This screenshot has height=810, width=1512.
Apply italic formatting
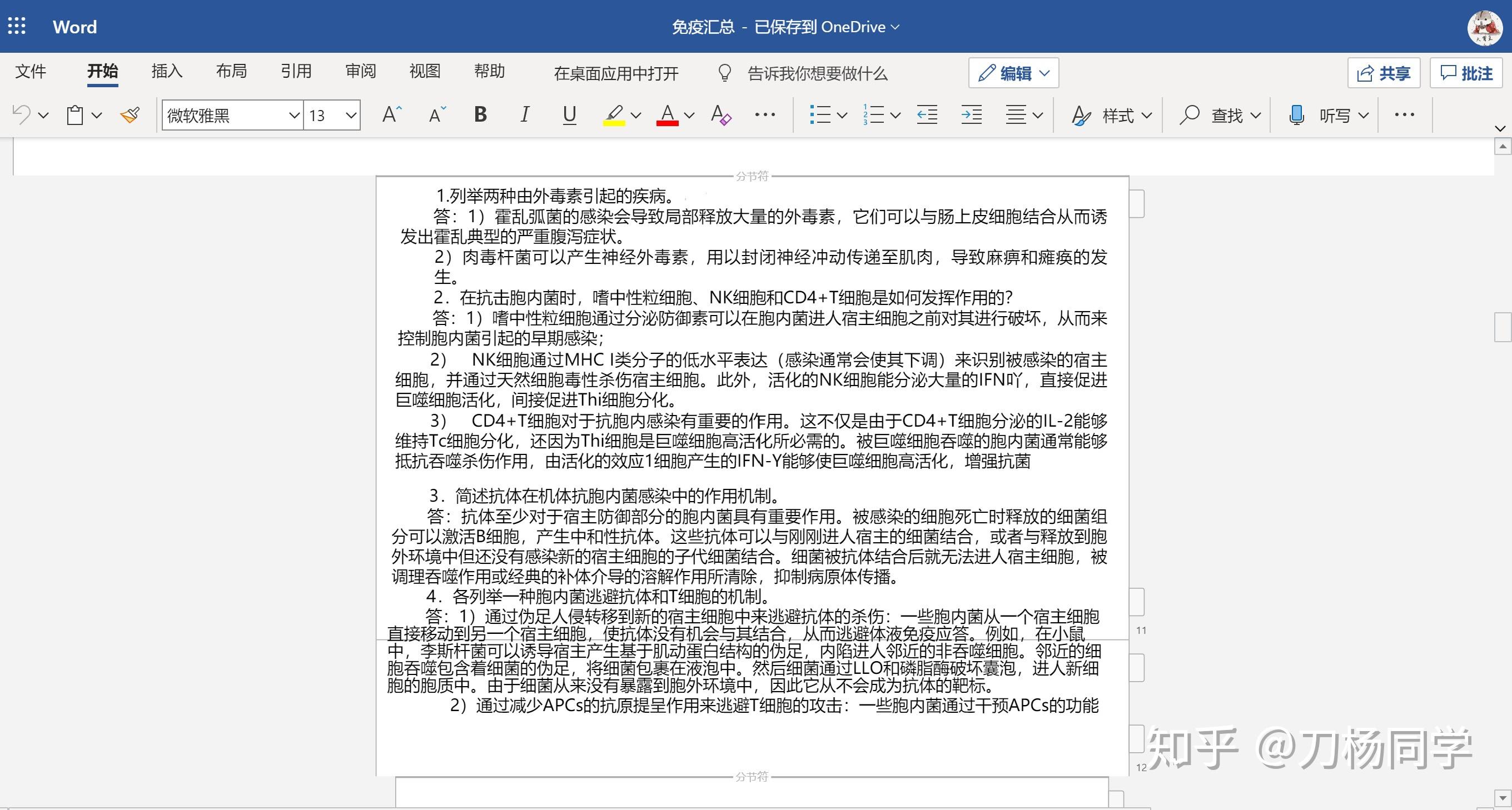point(524,114)
